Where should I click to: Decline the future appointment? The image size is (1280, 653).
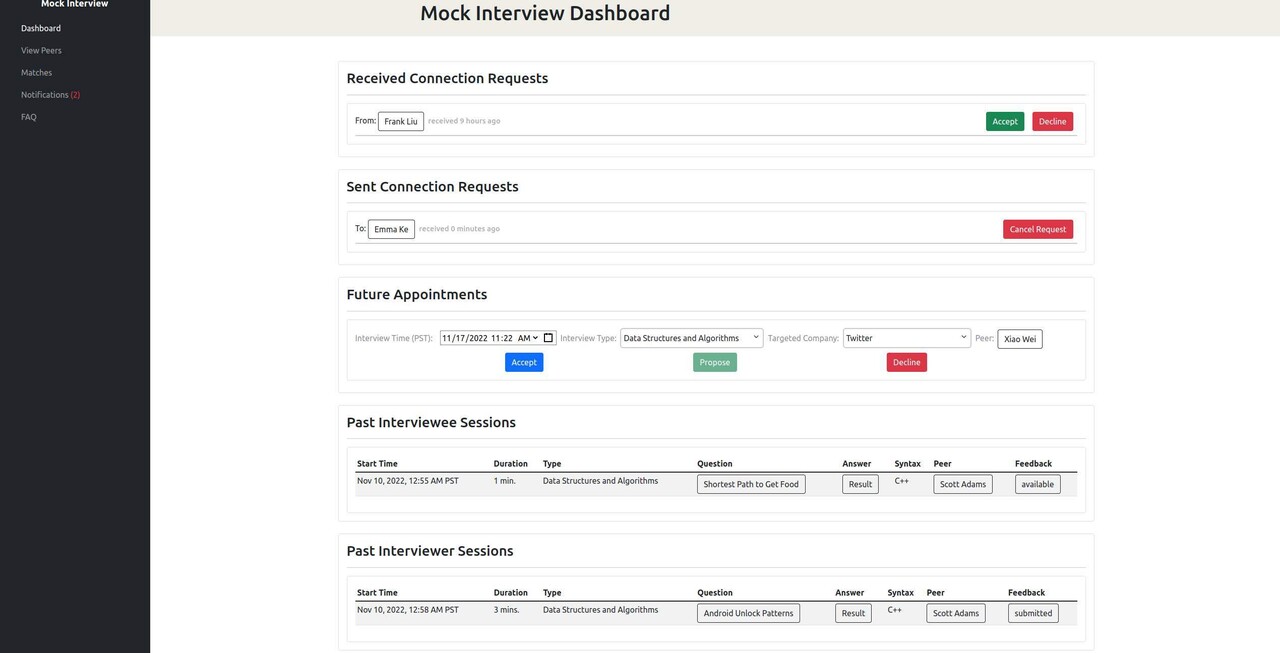click(x=905, y=361)
